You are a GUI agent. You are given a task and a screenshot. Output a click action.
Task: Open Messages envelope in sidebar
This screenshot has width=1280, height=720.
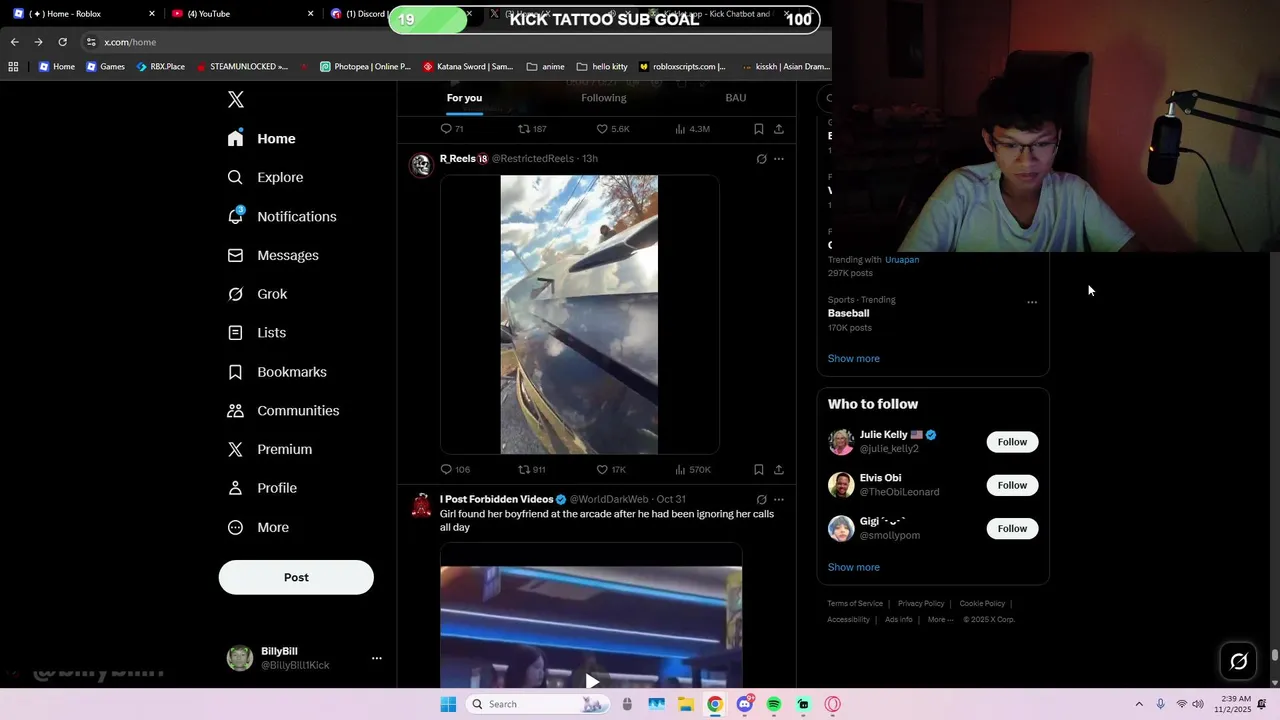pos(235,255)
